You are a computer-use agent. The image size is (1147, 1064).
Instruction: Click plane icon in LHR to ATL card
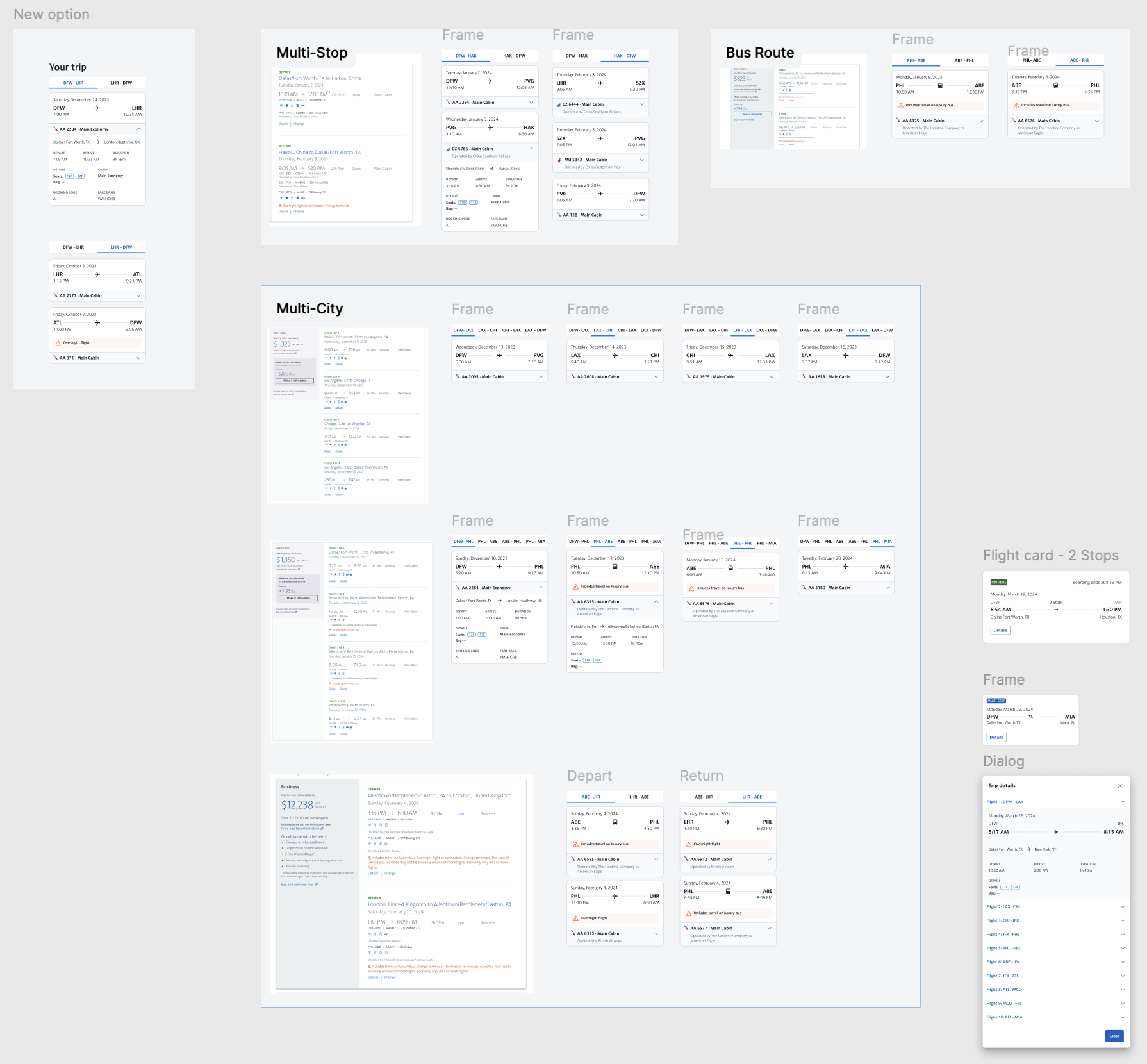[x=97, y=274]
